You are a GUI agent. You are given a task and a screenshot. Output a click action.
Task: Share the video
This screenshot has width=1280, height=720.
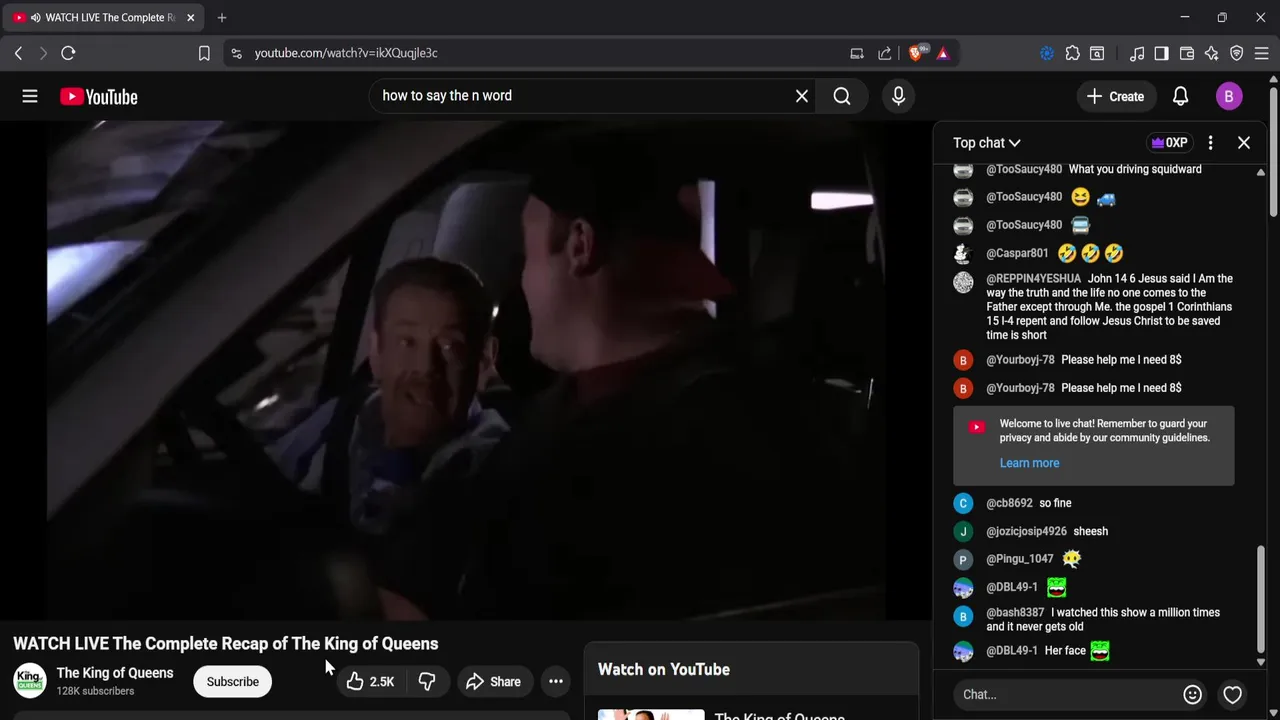[493, 682]
